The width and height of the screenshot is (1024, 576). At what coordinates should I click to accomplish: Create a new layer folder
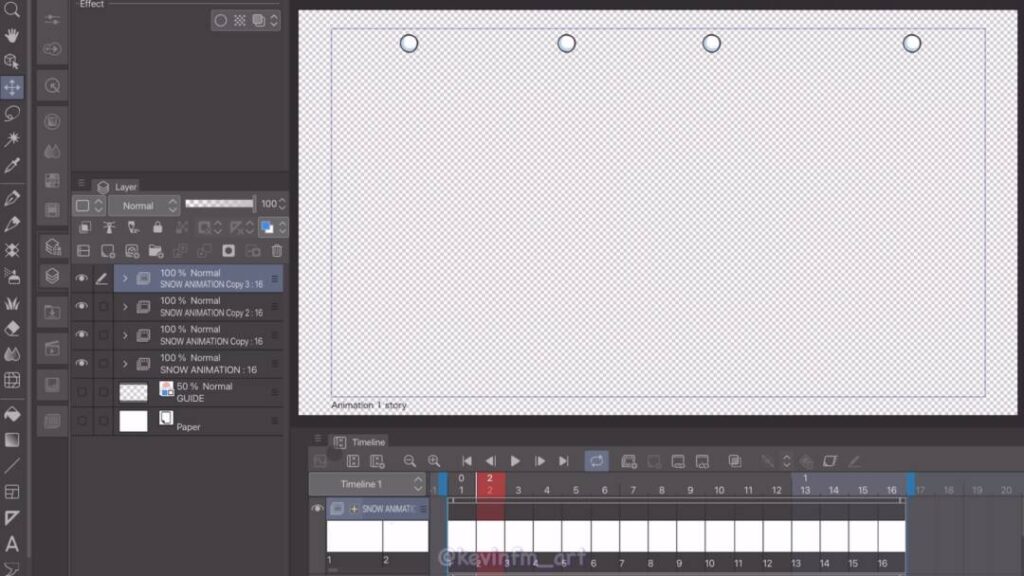155,251
